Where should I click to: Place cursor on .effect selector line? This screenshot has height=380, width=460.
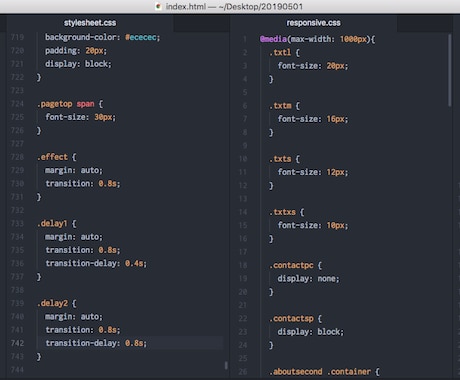56,157
